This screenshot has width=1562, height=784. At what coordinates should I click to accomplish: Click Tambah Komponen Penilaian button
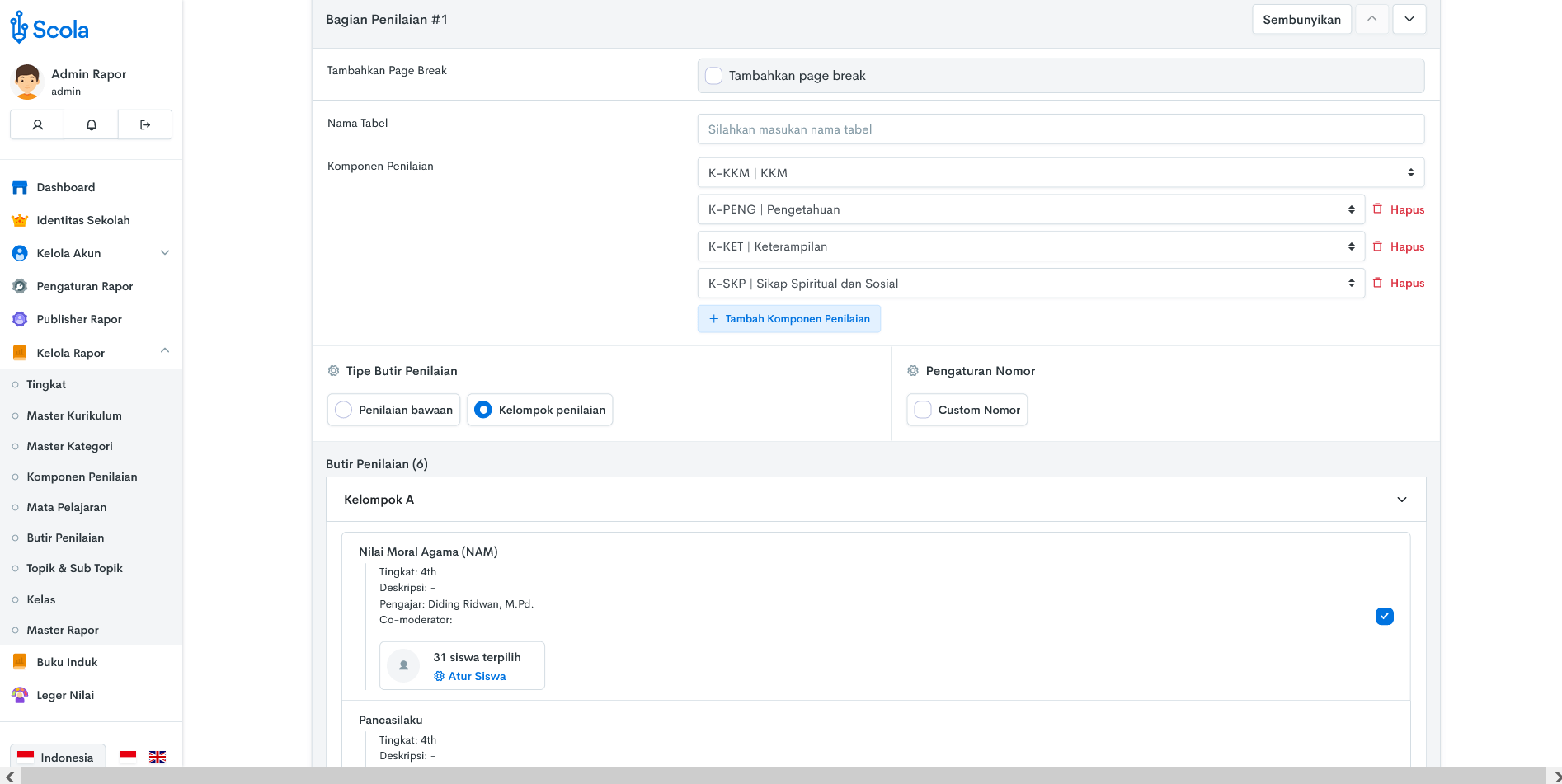(789, 319)
